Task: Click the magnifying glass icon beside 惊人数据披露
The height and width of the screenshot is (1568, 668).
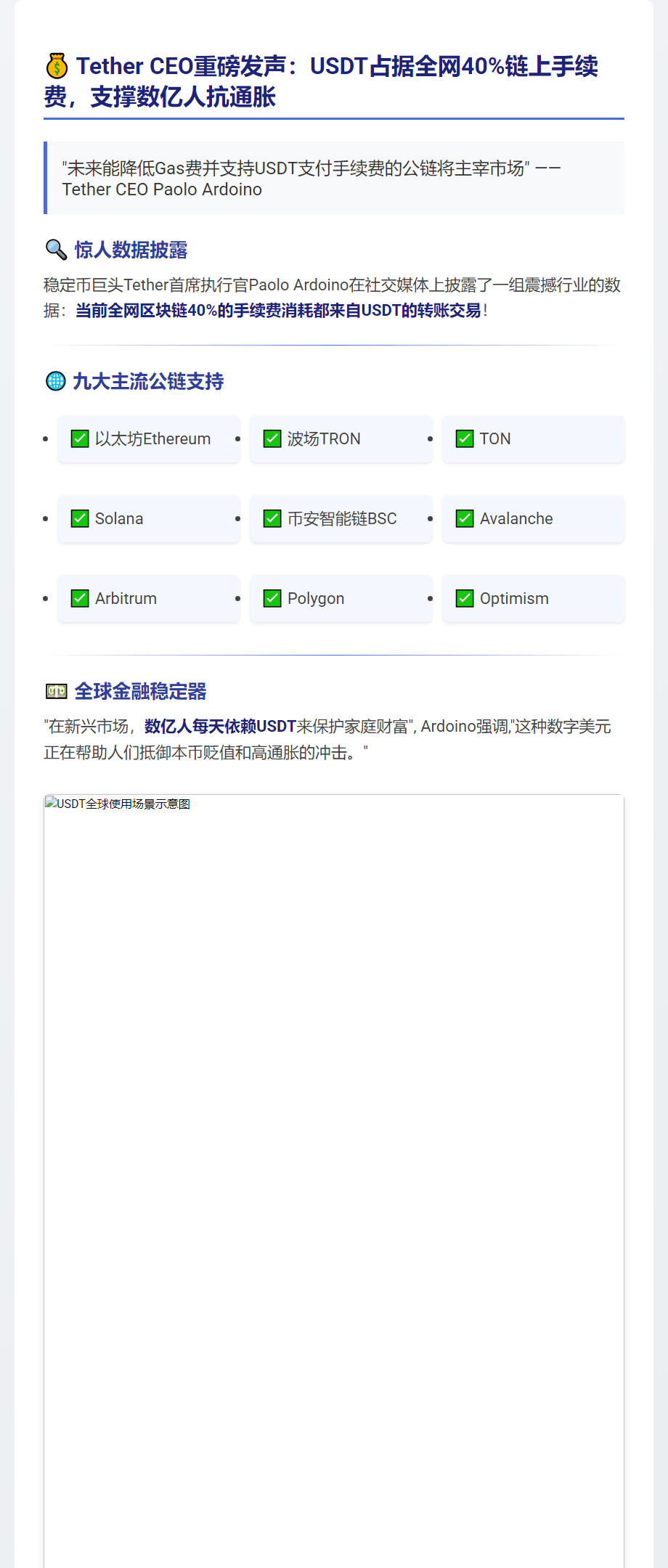Action: (56, 250)
